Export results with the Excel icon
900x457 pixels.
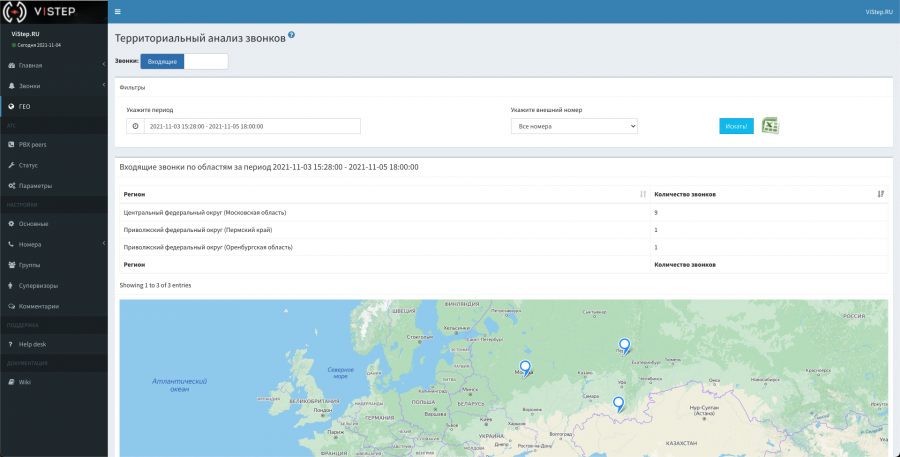769,126
